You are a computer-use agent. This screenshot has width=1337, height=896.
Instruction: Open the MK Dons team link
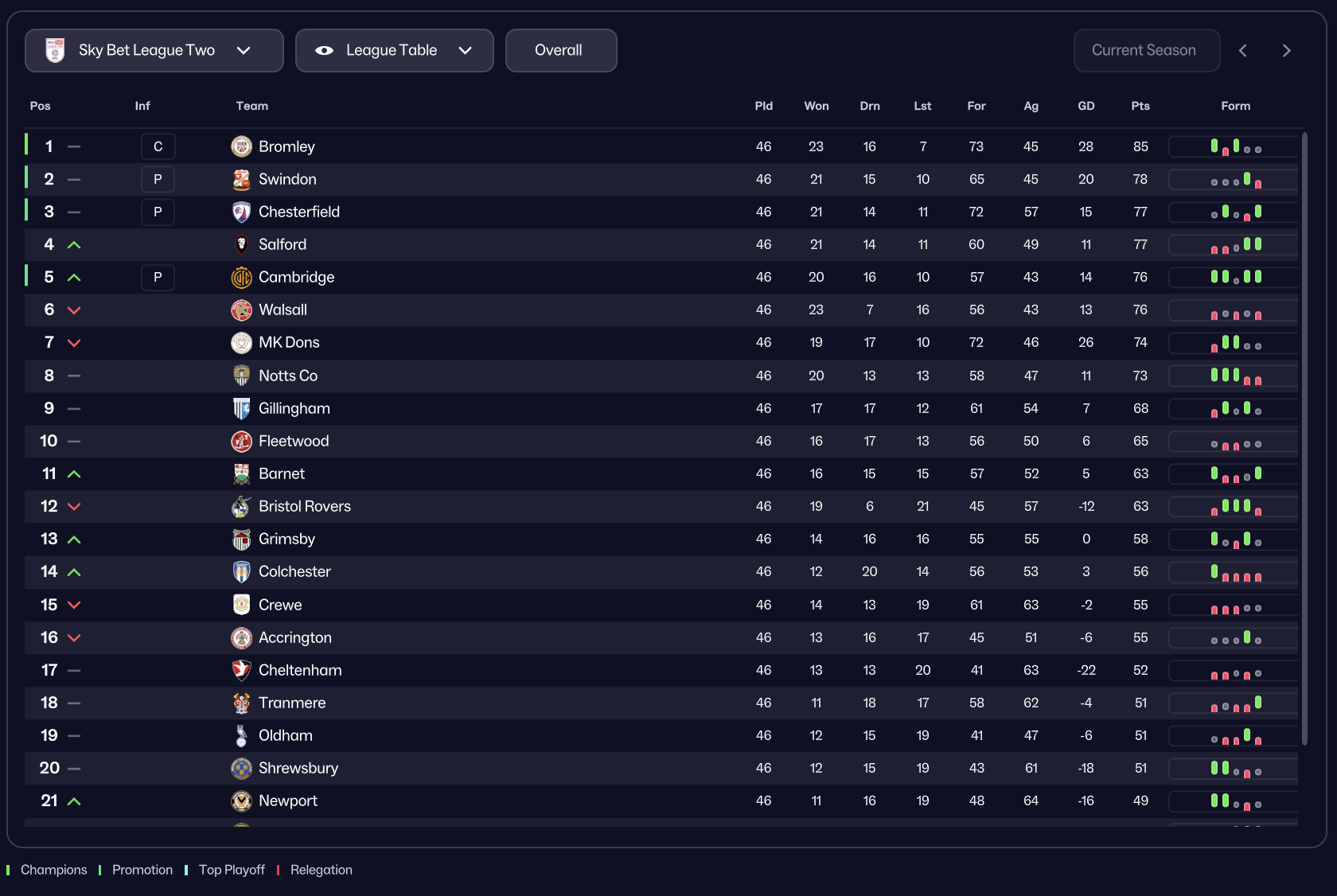click(289, 342)
